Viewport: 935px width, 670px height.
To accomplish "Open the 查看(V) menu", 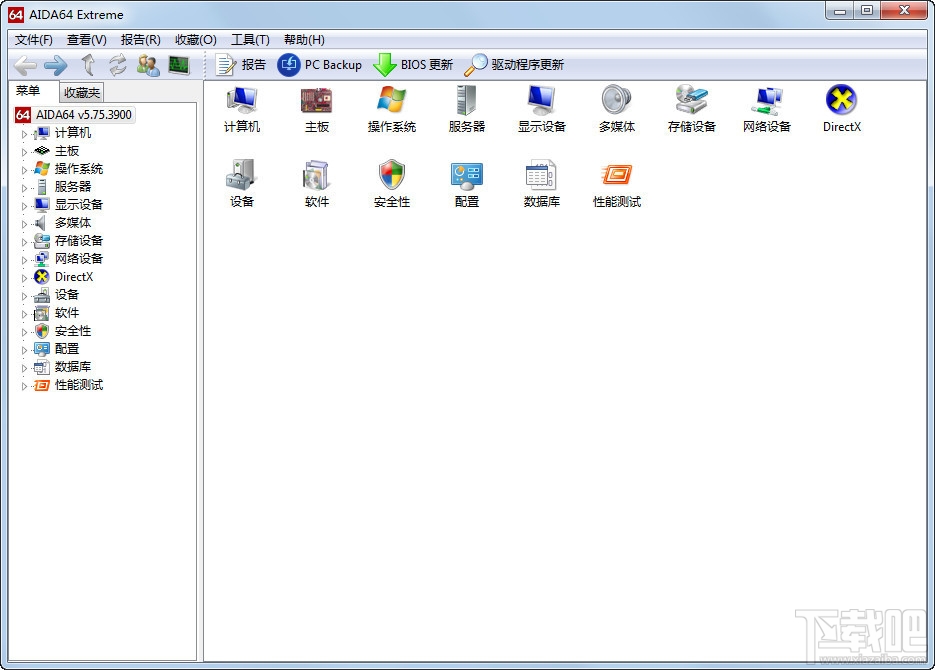I will tap(87, 40).
